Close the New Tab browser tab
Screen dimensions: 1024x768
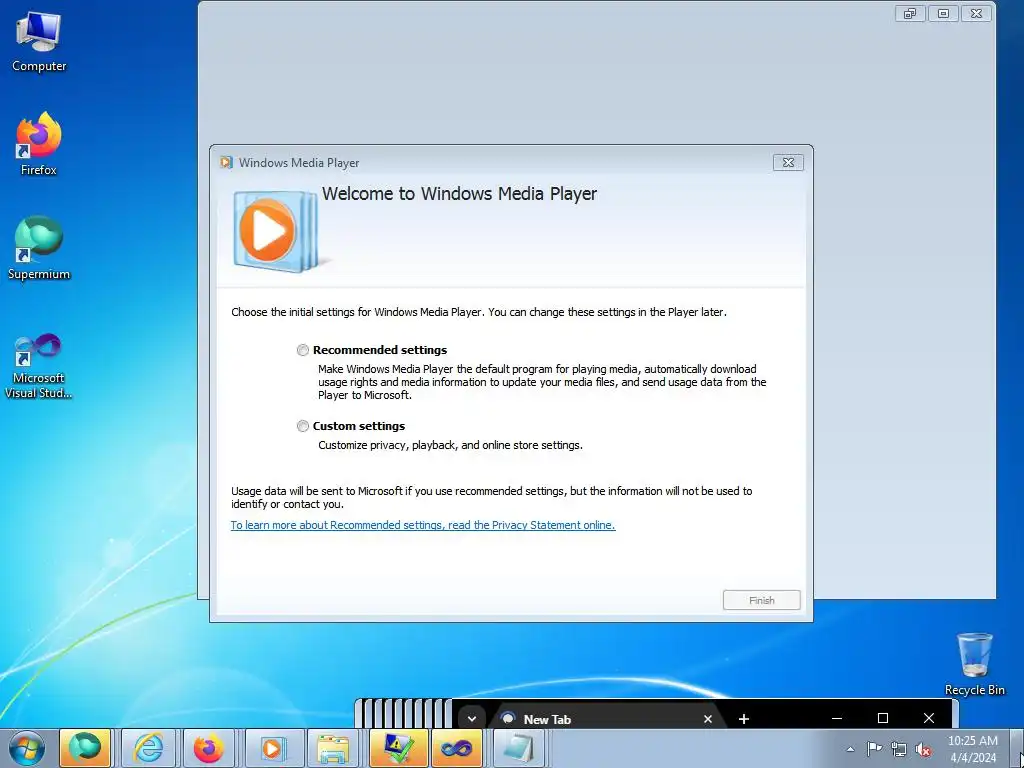pyautogui.click(x=707, y=719)
